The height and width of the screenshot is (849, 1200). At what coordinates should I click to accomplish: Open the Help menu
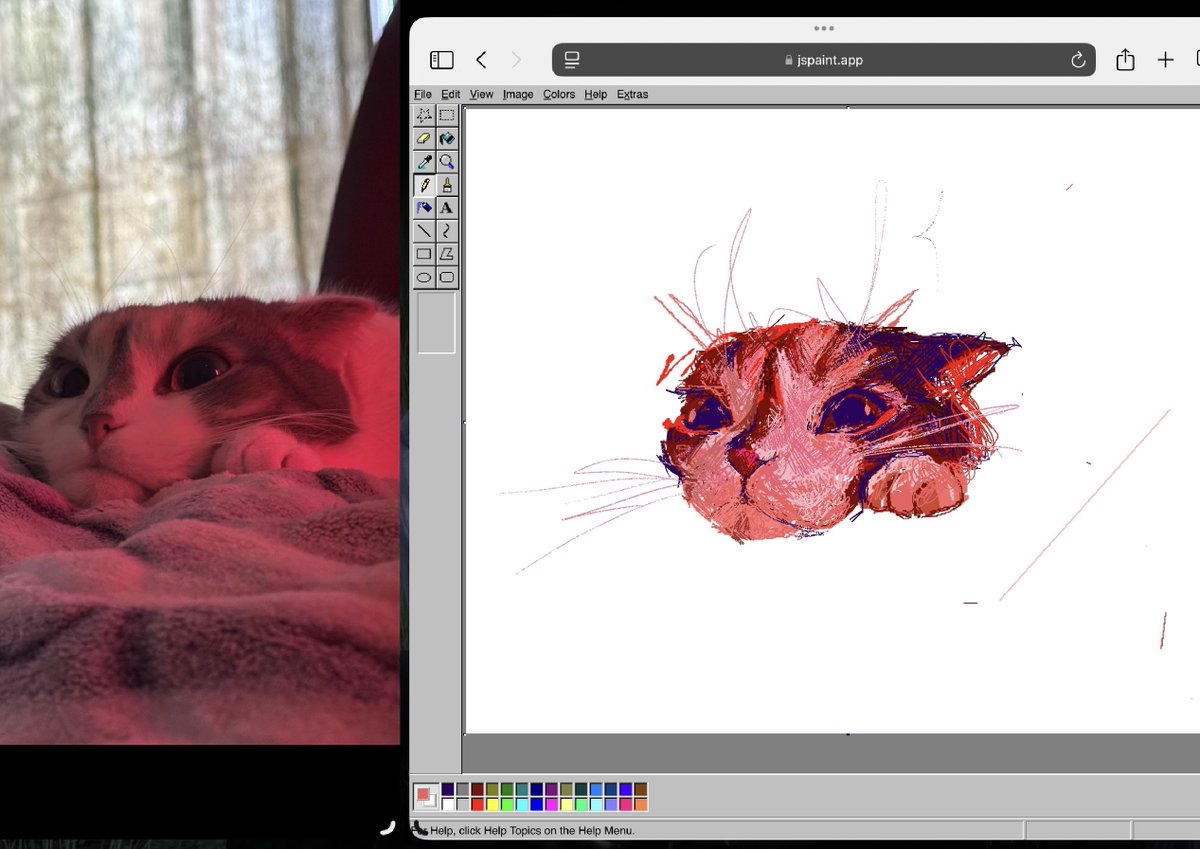click(x=596, y=94)
